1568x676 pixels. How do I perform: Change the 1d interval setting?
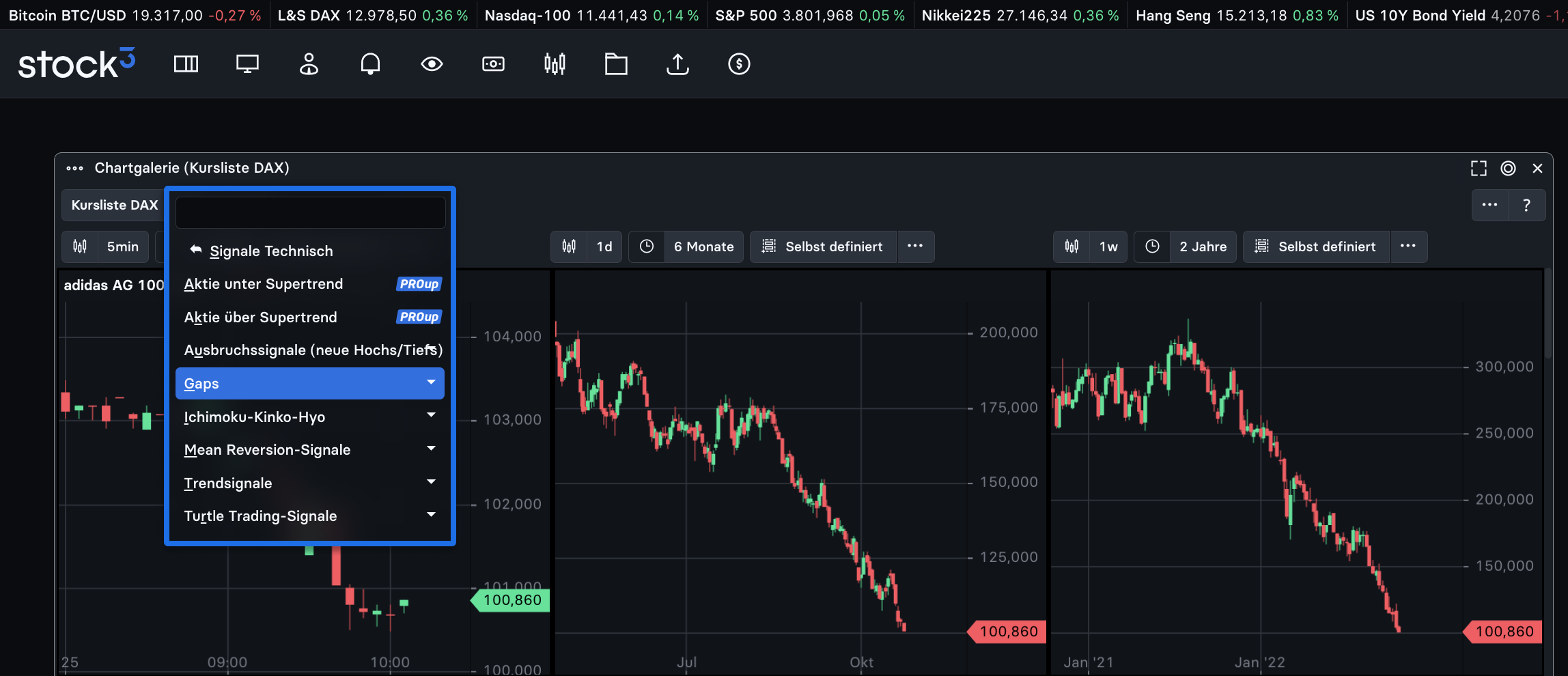(x=604, y=247)
